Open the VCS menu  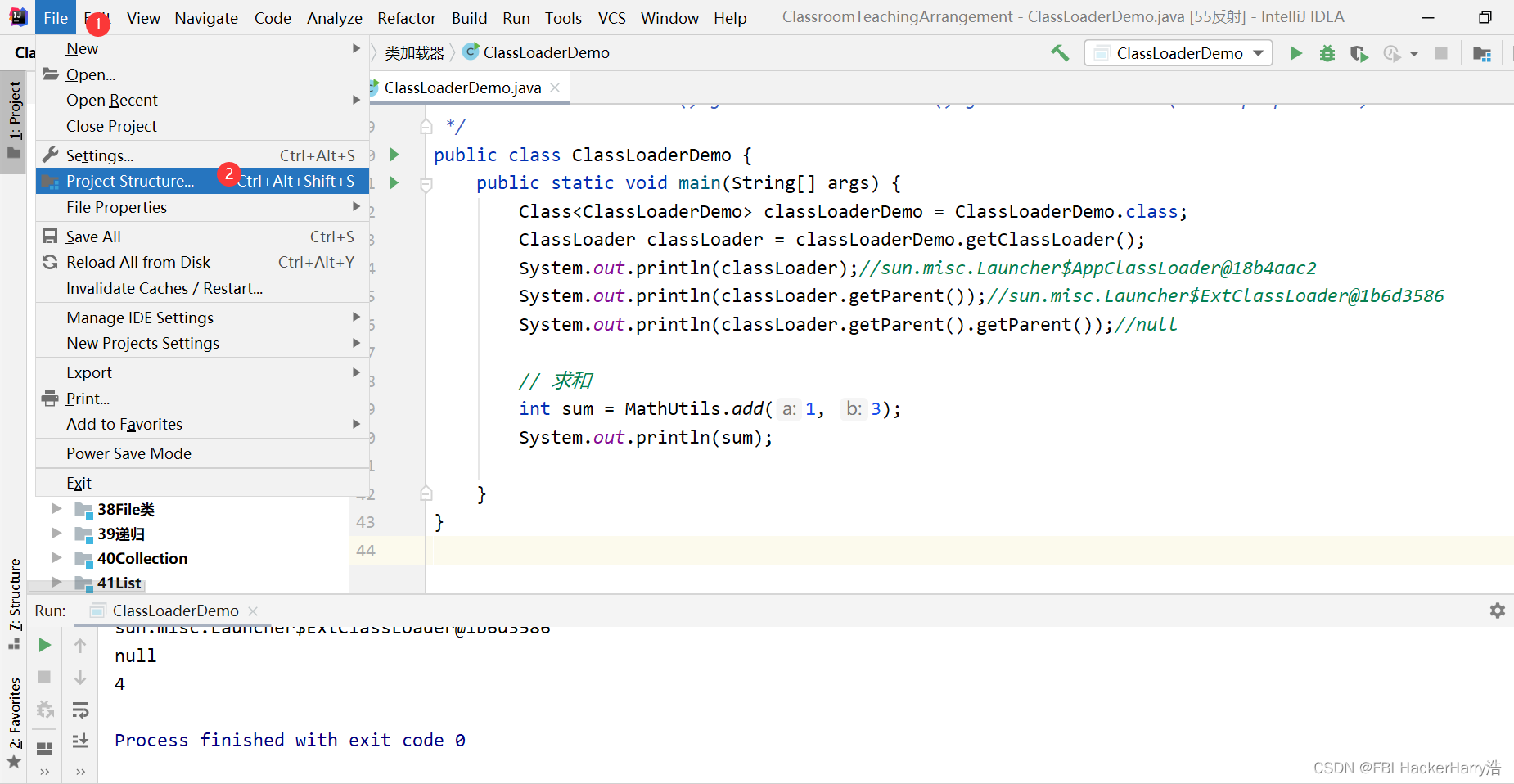611,18
